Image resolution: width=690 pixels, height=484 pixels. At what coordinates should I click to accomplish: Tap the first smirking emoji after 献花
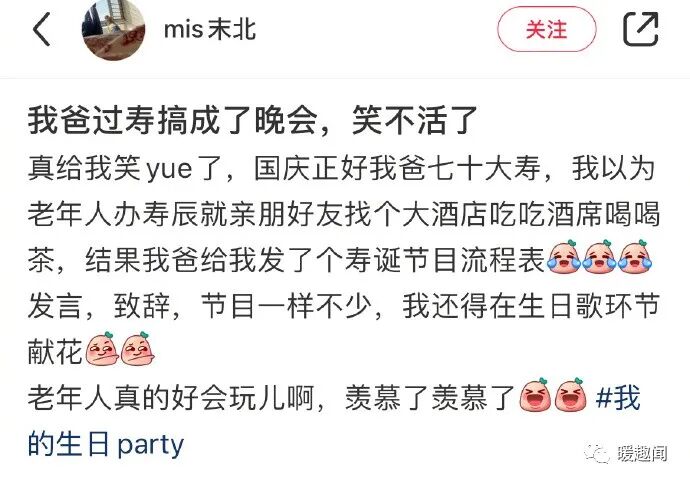pyautogui.click(x=102, y=349)
